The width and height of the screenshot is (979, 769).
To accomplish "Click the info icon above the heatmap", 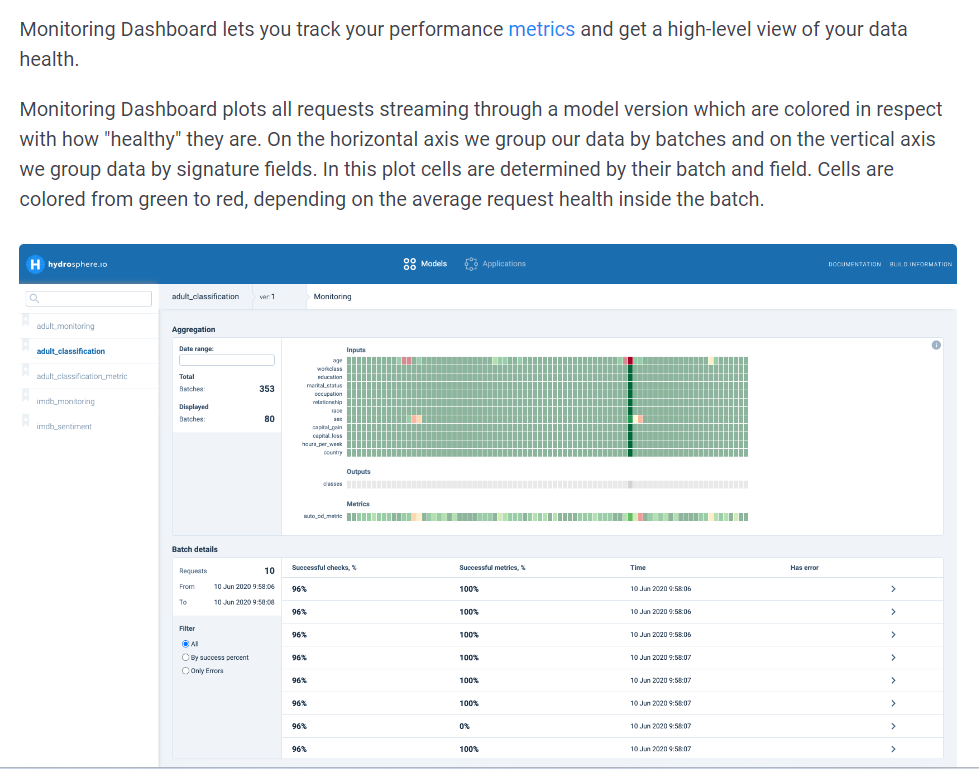I will 935,345.
